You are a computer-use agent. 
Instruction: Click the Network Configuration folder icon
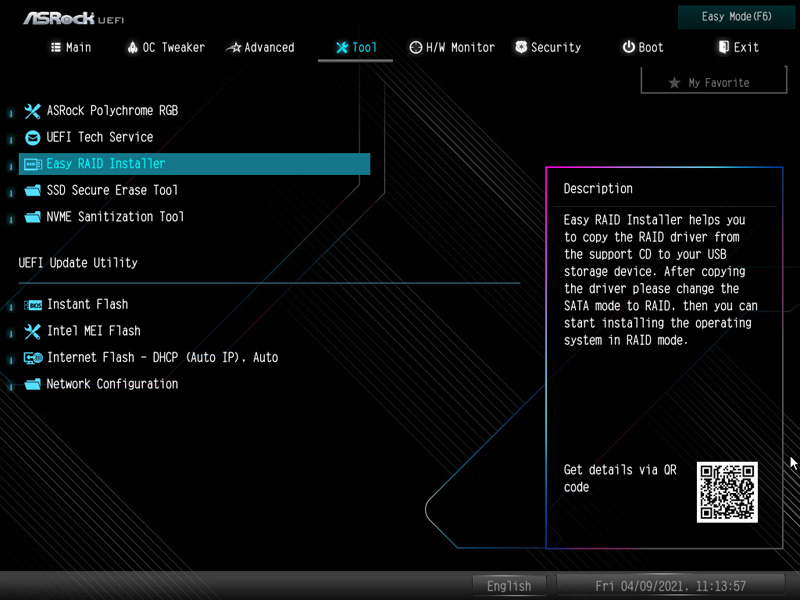[x=32, y=384]
